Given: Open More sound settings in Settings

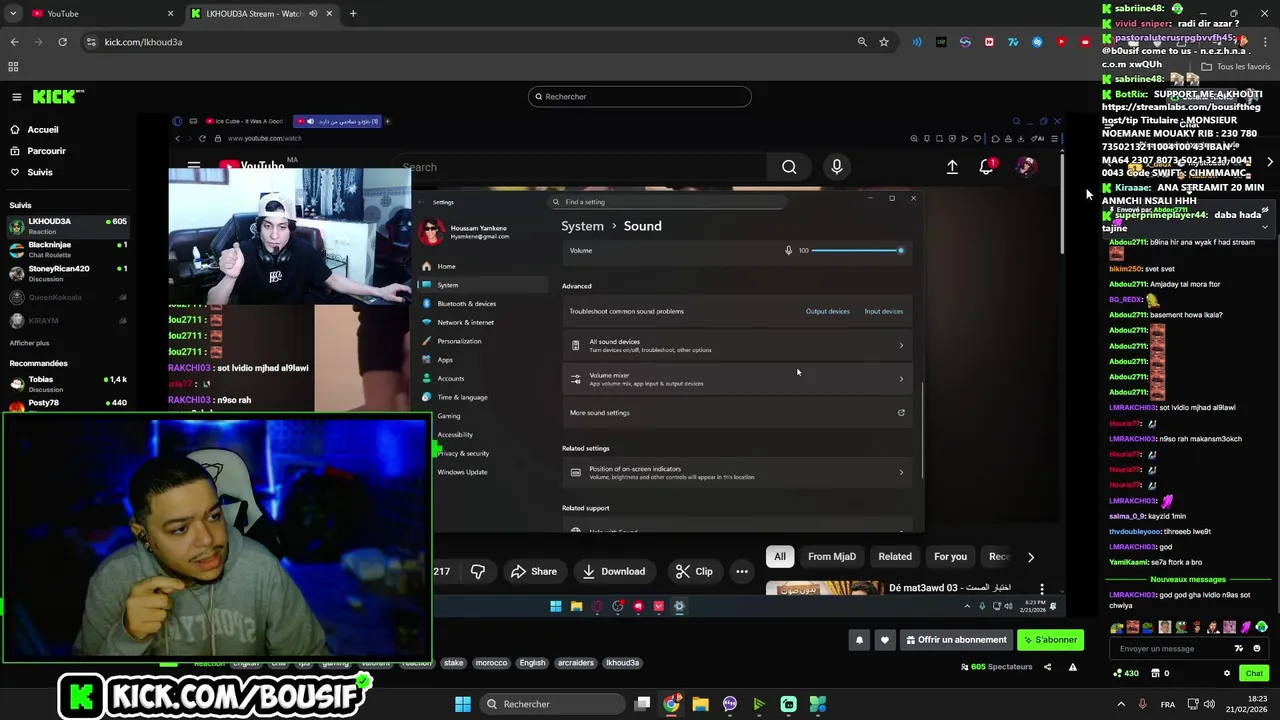Looking at the screenshot, I should (x=738, y=413).
